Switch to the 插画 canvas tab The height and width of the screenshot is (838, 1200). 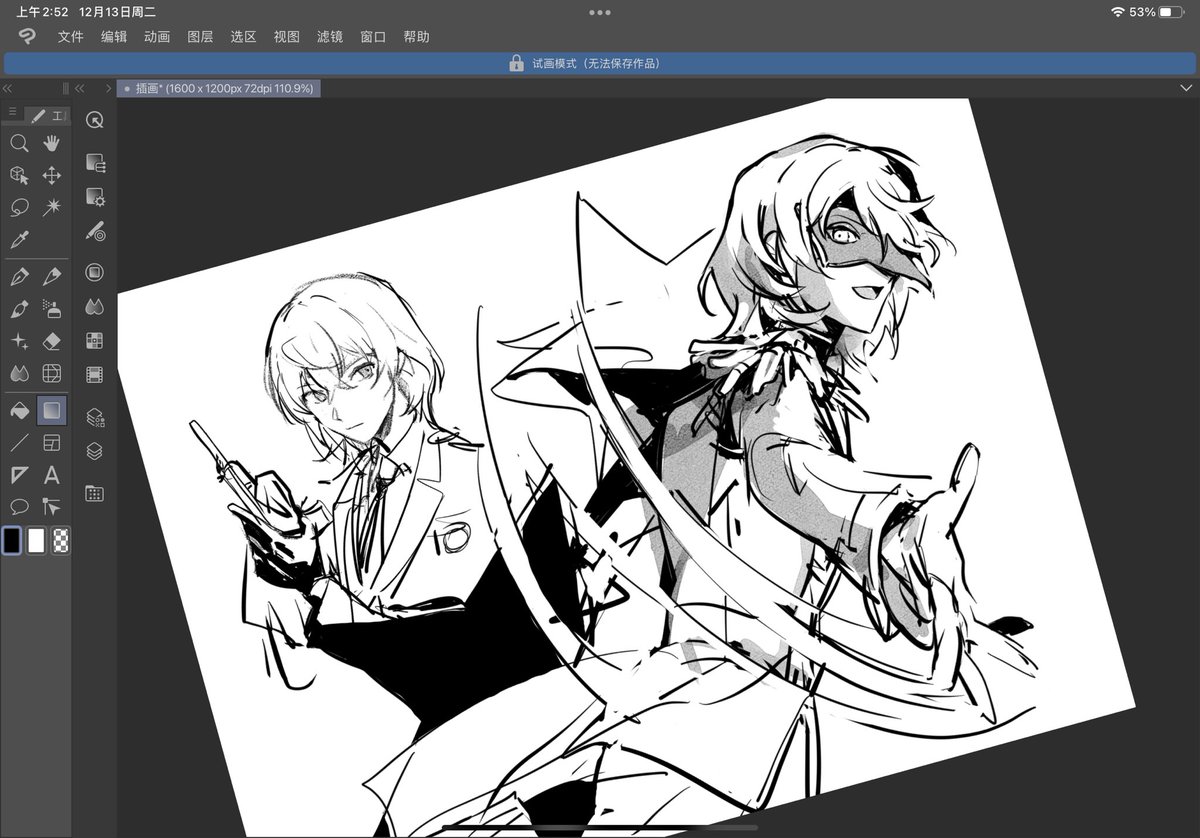tap(219, 88)
